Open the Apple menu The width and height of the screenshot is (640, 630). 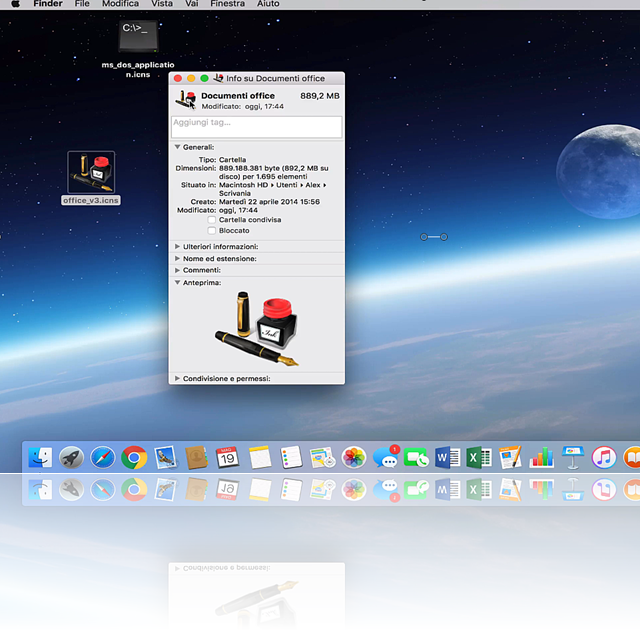pyautogui.click(x=16, y=4)
